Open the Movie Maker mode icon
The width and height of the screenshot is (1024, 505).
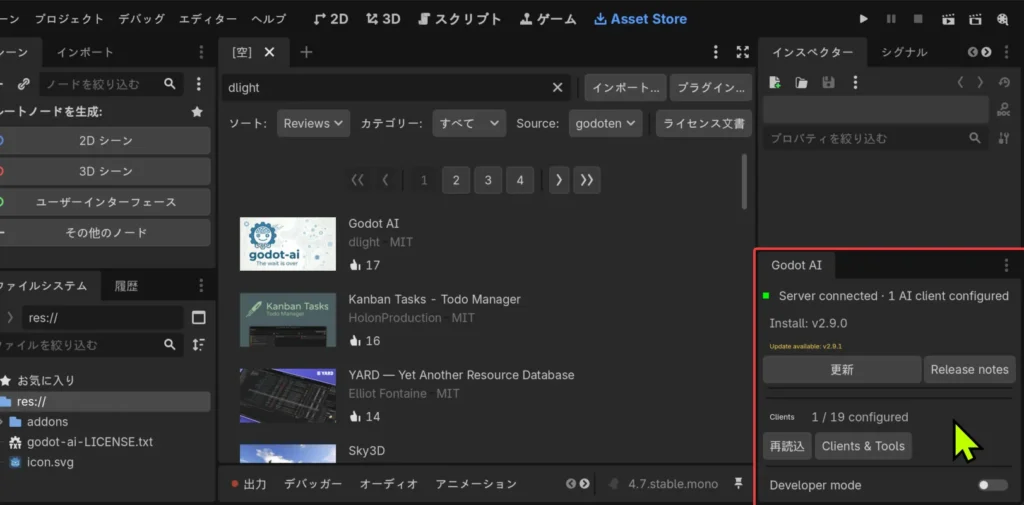1002,19
